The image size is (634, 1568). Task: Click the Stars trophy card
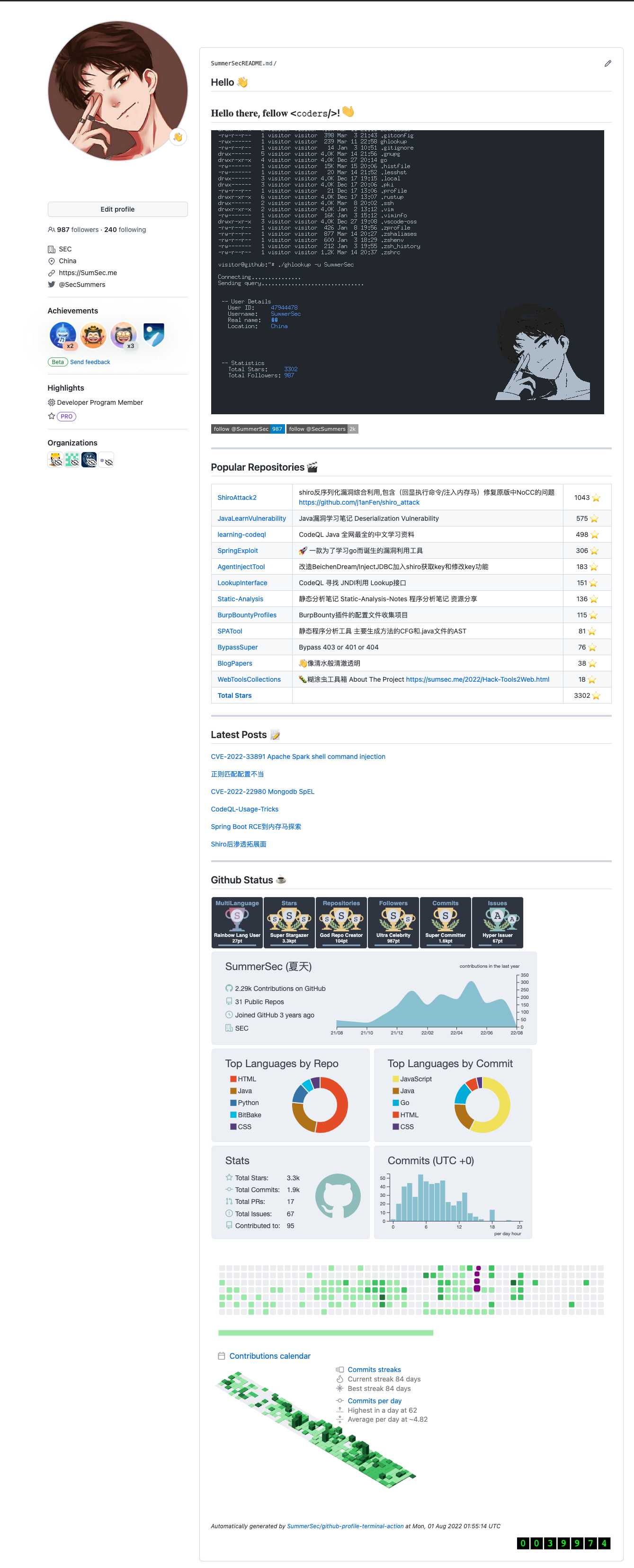coord(289,922)
